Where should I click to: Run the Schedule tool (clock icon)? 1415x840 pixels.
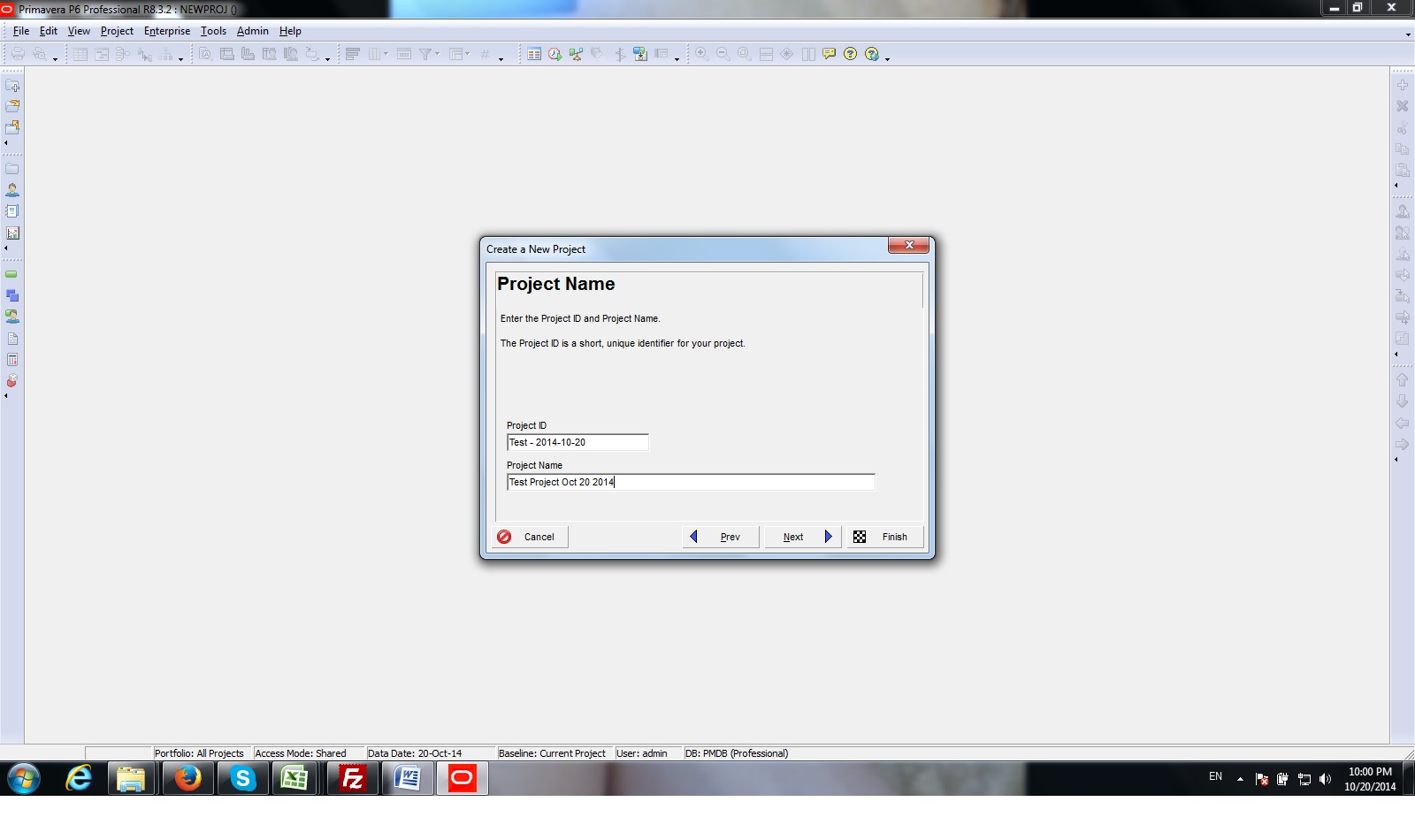(x=555, y=54)
